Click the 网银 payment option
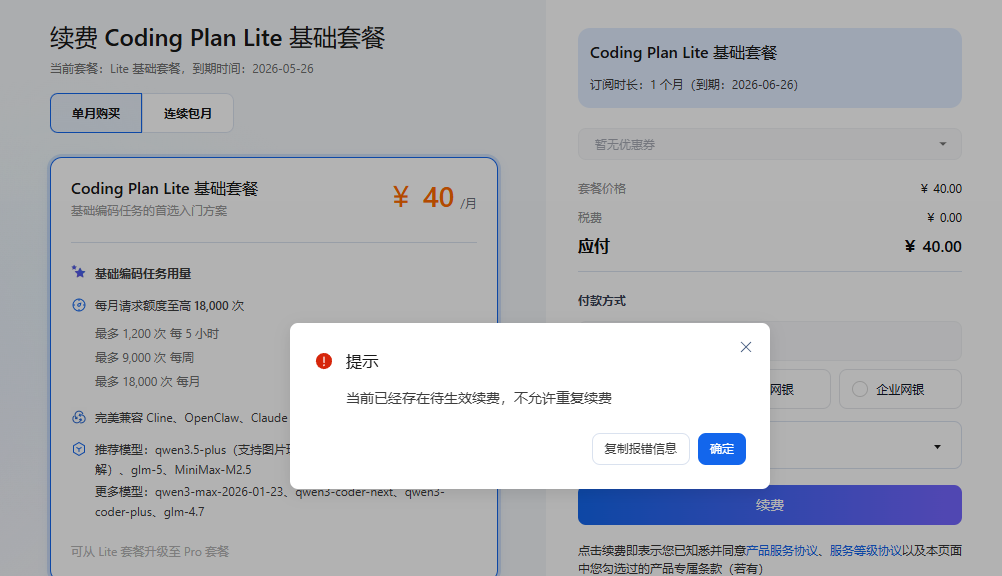 [x=799, y=389]
